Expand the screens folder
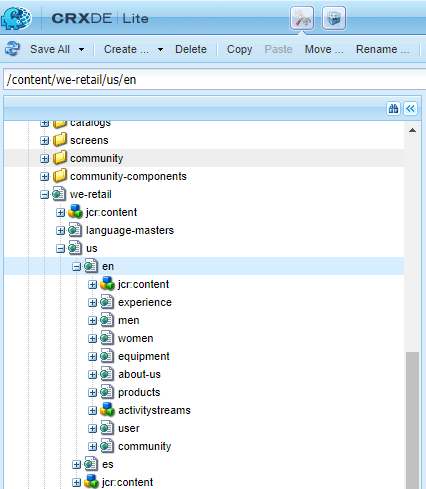 click(44, 141)
